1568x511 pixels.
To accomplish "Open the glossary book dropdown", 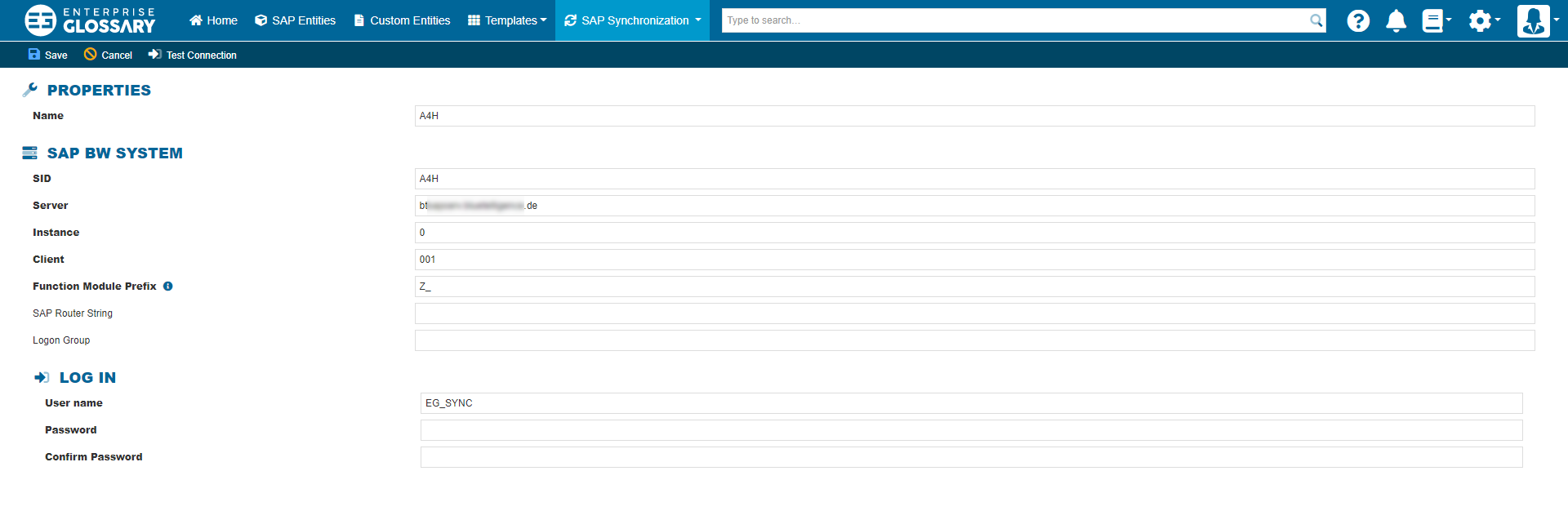I will click(1437, 20).
